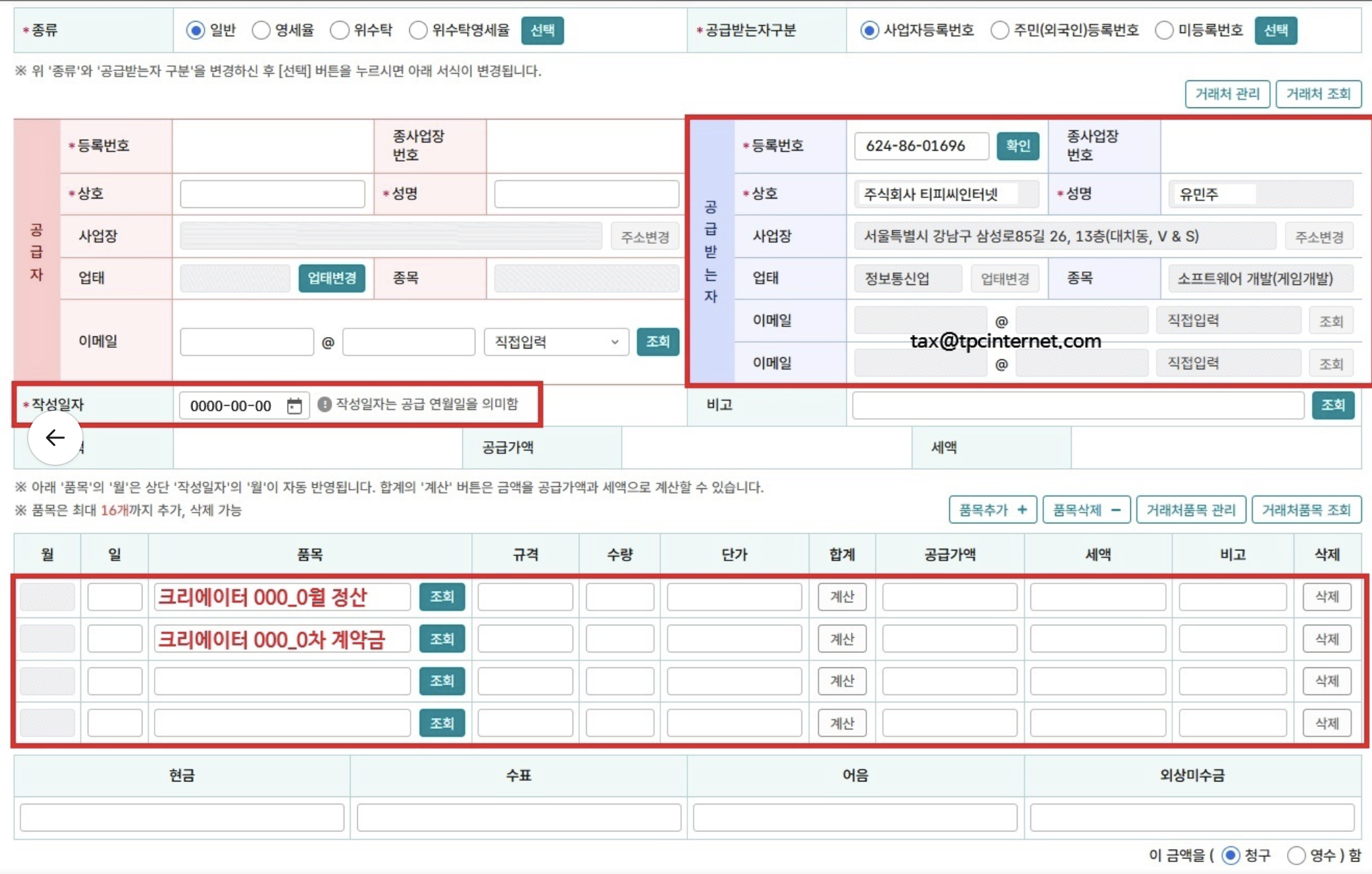
Task: Select 미등록번호 radio option
Action: (1164, 30)
